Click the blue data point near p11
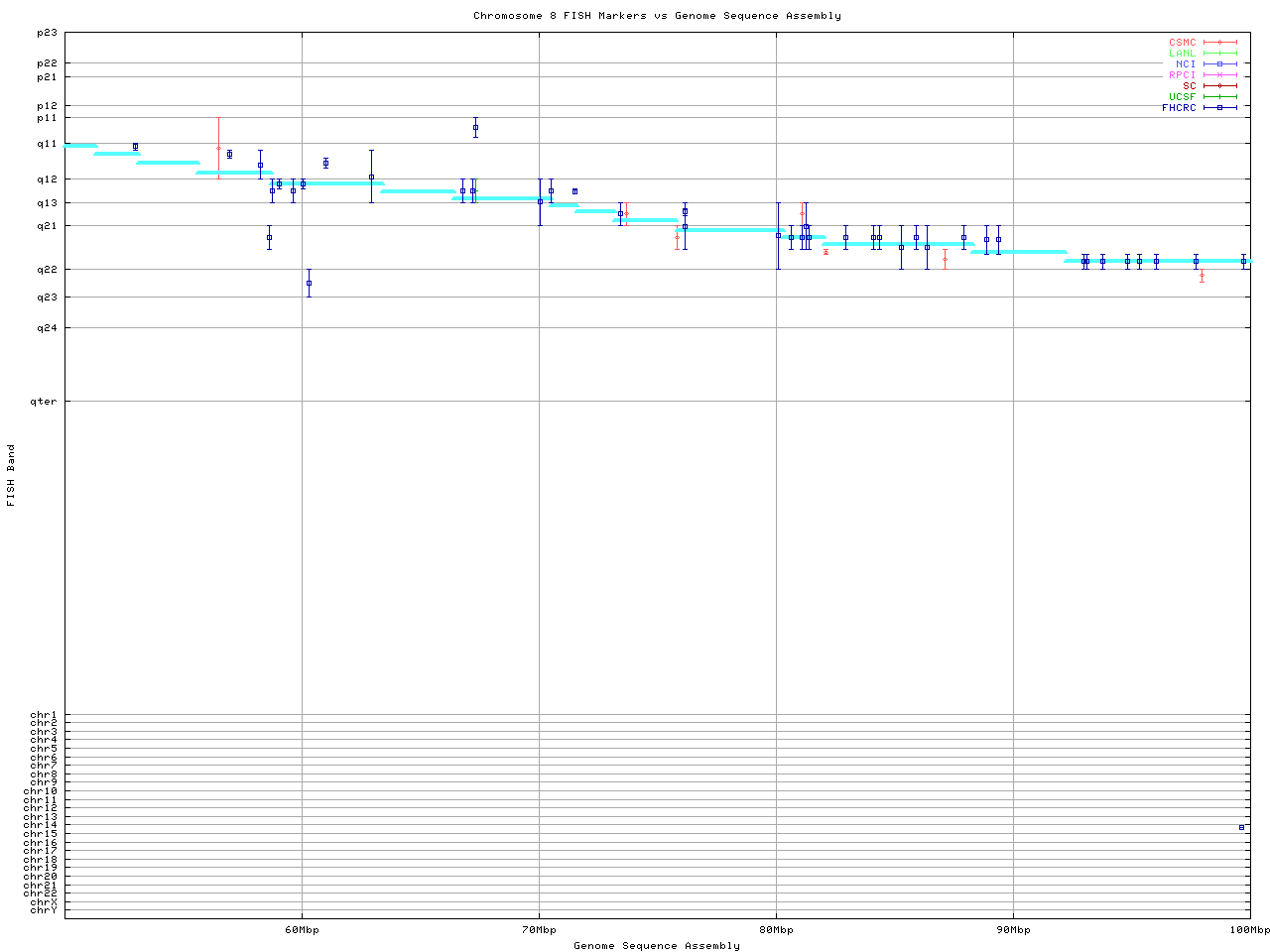The image size is (1270, 952). coord(475,127)
